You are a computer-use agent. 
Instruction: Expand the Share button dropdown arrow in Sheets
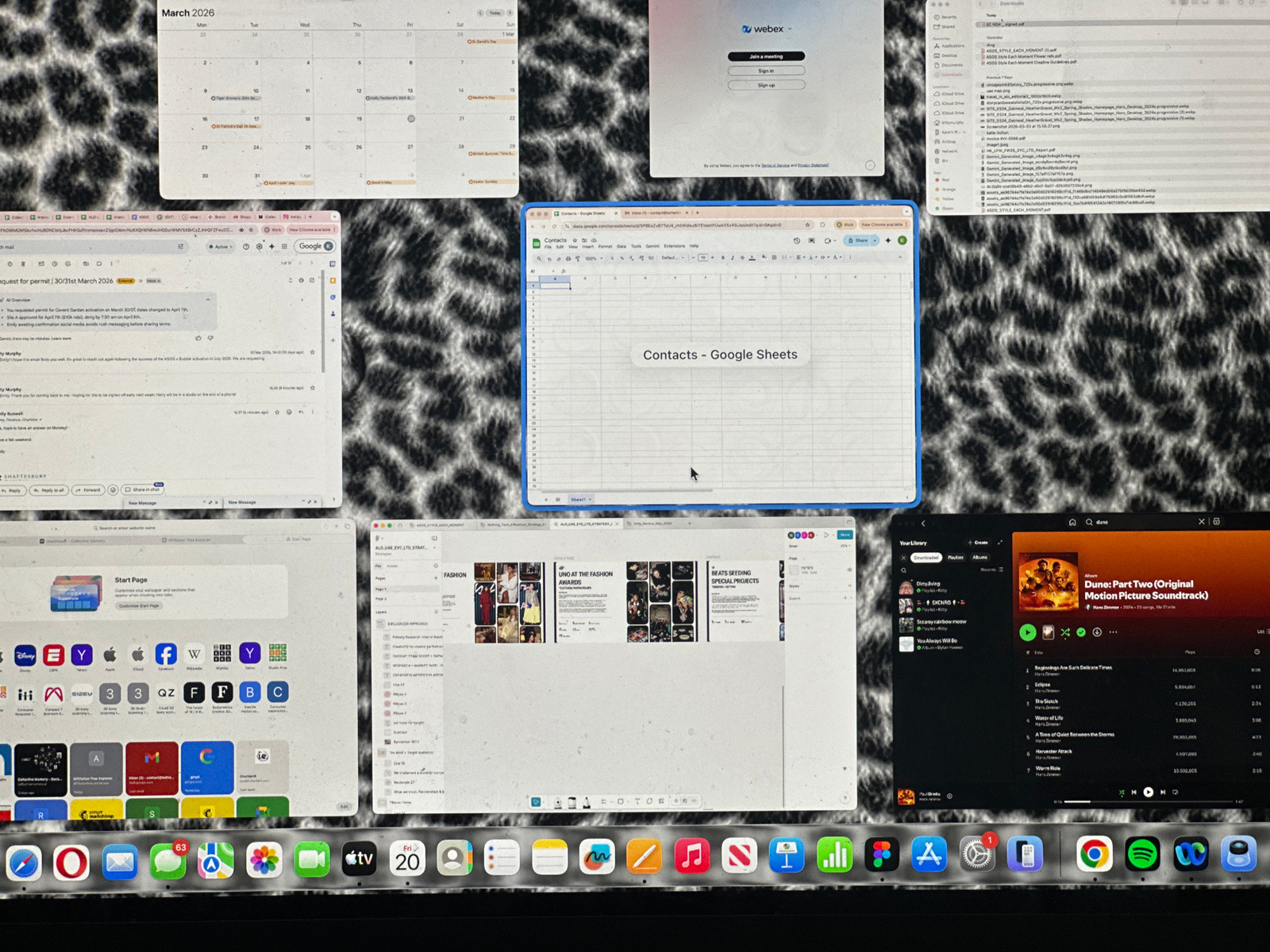click(876, 240)
